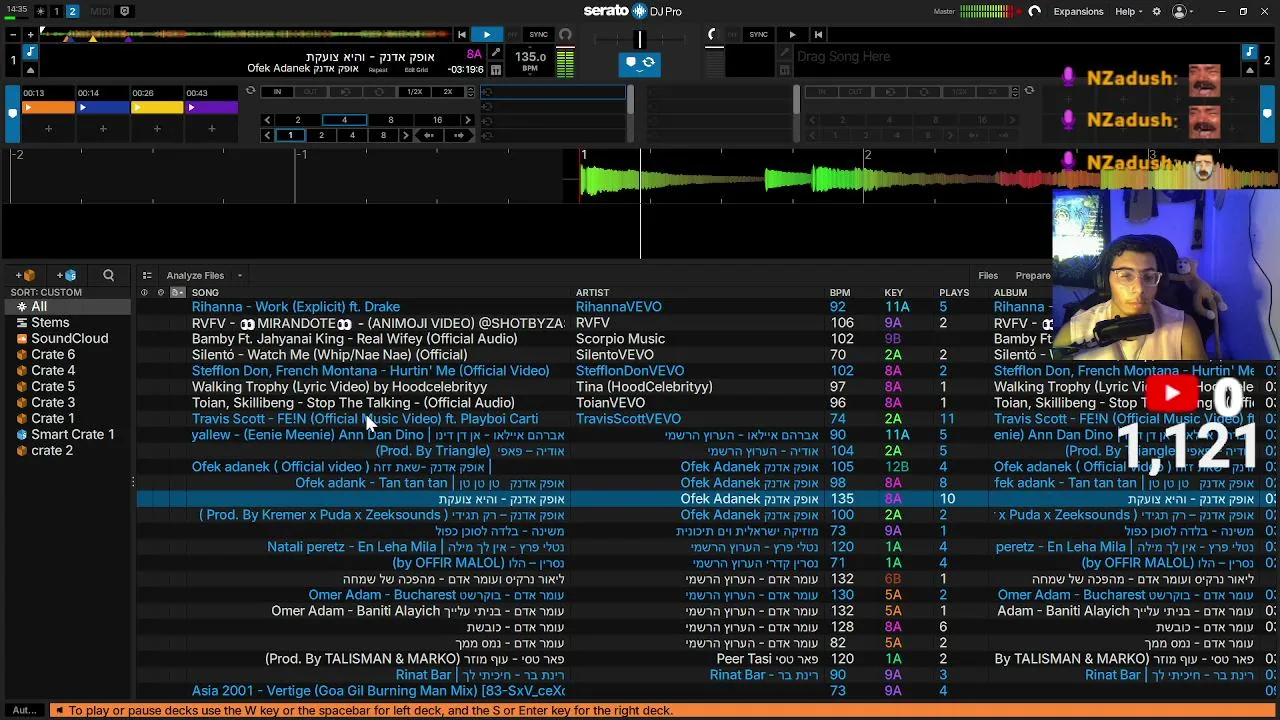The height and width of the screenshot is (720, 1280).
Task: Trigger the blue cue point at 00:14
Action: tap(102, 108)
